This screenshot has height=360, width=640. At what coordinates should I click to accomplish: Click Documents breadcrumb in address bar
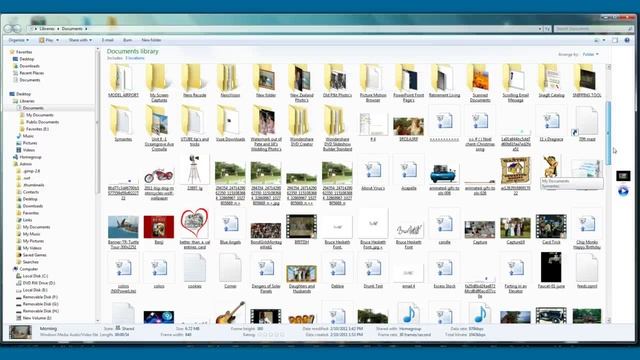pos(72,29)
